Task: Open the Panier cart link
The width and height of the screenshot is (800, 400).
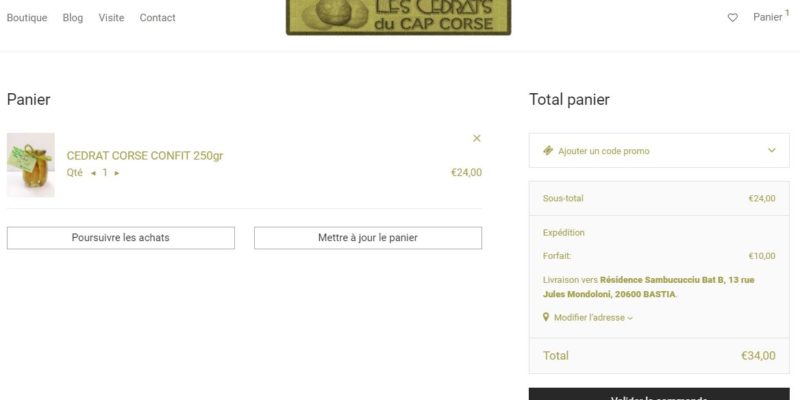Action: (x=770, y=16)
